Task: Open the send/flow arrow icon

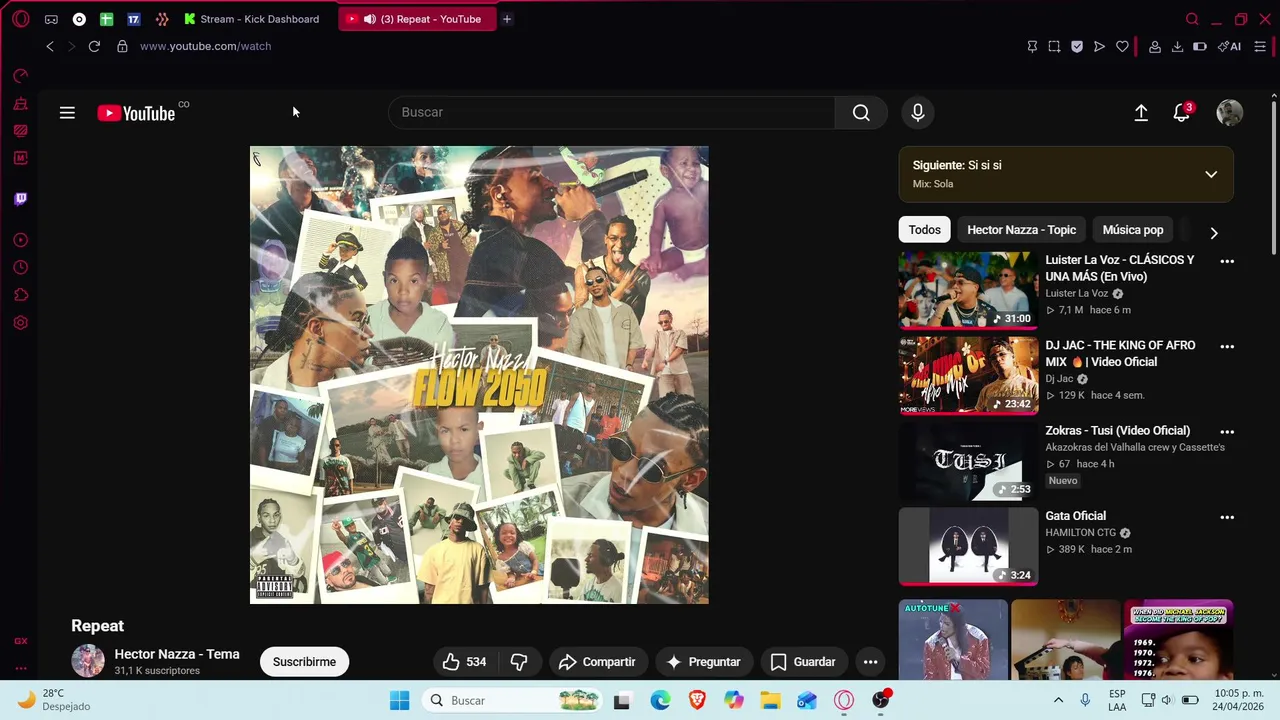Action: coord(1099,46)
